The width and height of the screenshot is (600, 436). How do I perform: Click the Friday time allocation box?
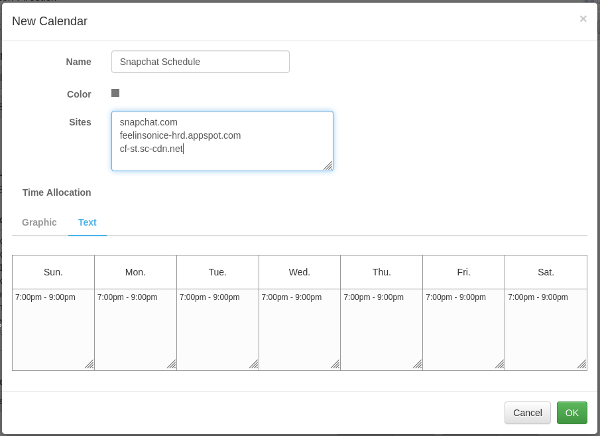463,330
